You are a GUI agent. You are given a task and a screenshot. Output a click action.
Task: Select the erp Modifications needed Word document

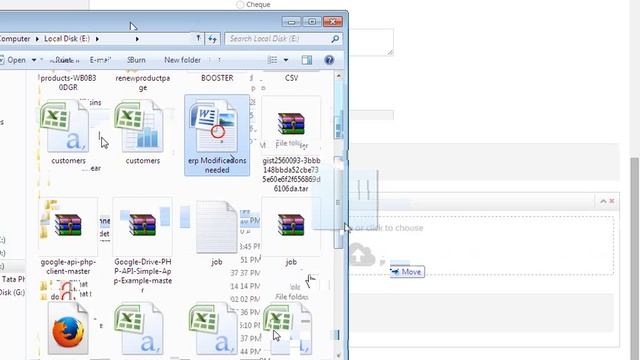pos(217,136)
